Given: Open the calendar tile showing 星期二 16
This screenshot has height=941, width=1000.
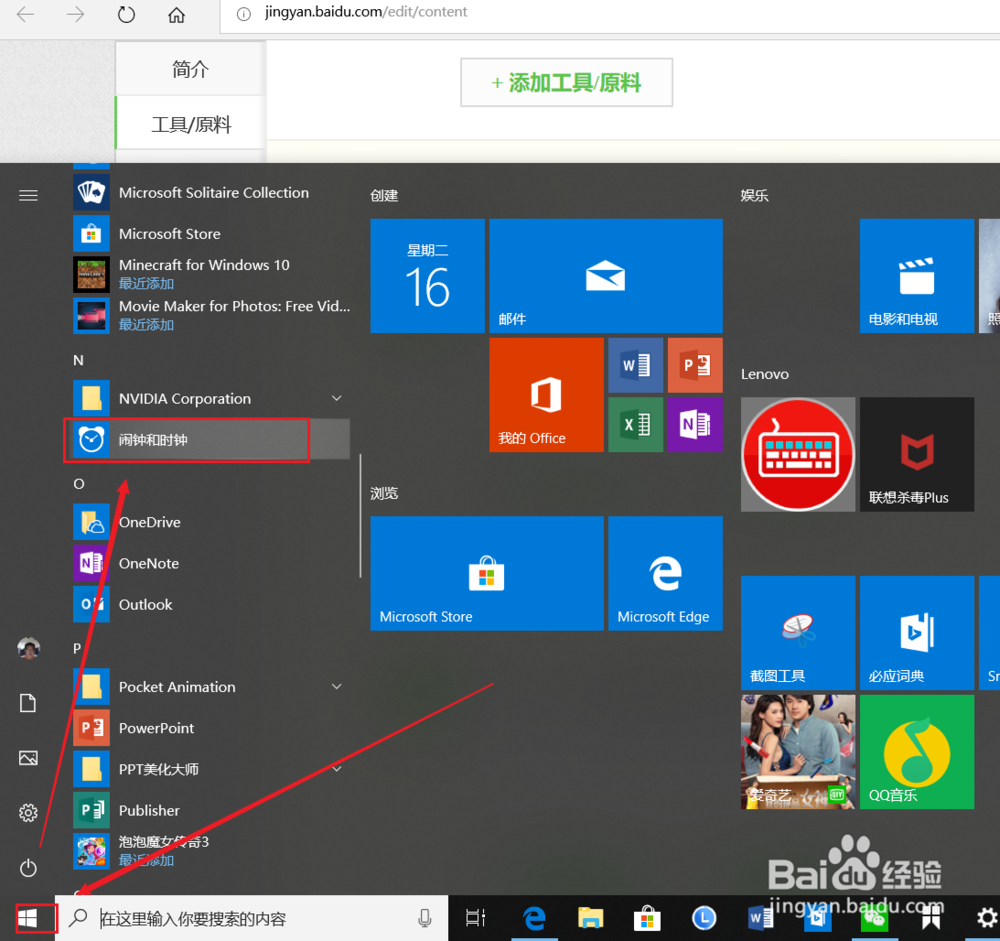Looking at the screenshot, I should (427, 276).
